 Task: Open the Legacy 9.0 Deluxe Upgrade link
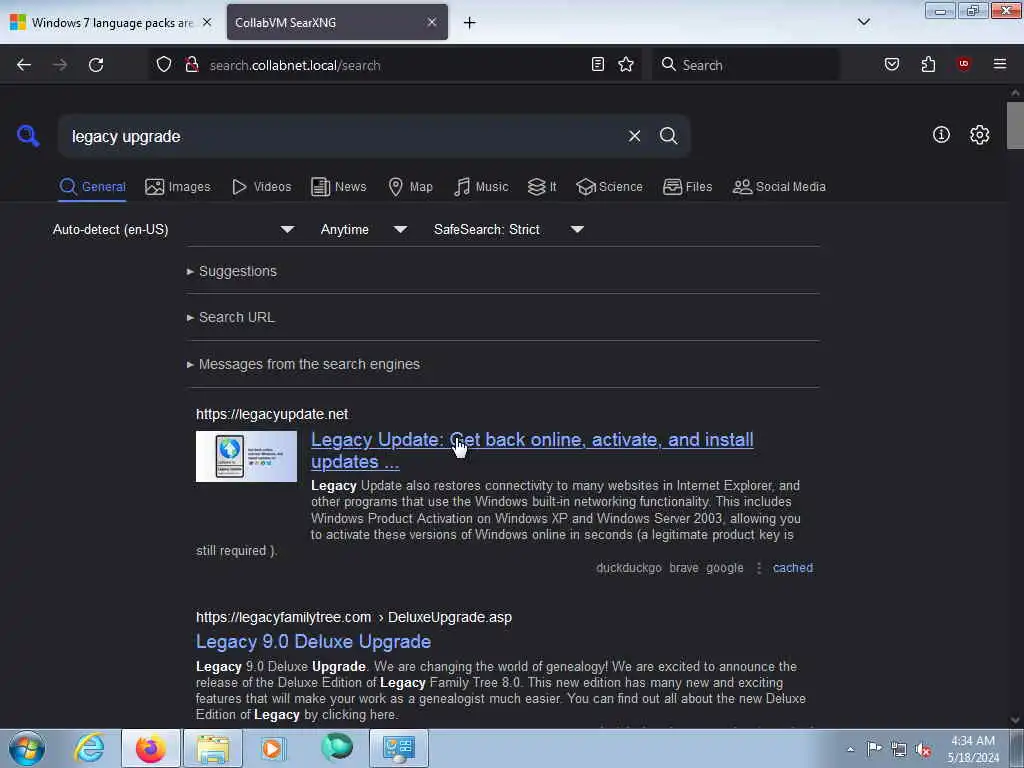pyautogui.click(x=313, y=641)
